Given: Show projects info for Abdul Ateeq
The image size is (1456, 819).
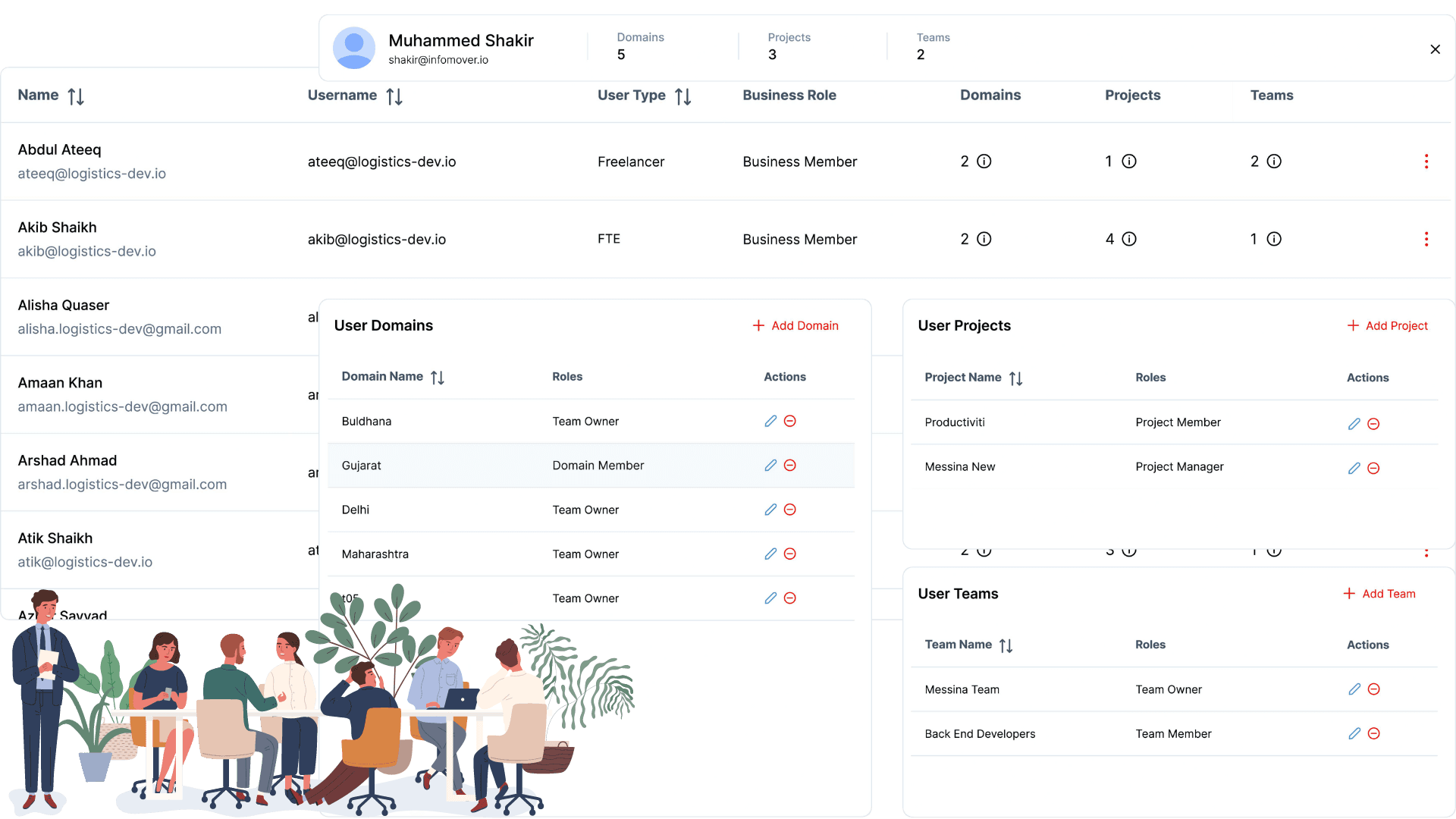Looking at the screenshot, I should point(1129,162).
